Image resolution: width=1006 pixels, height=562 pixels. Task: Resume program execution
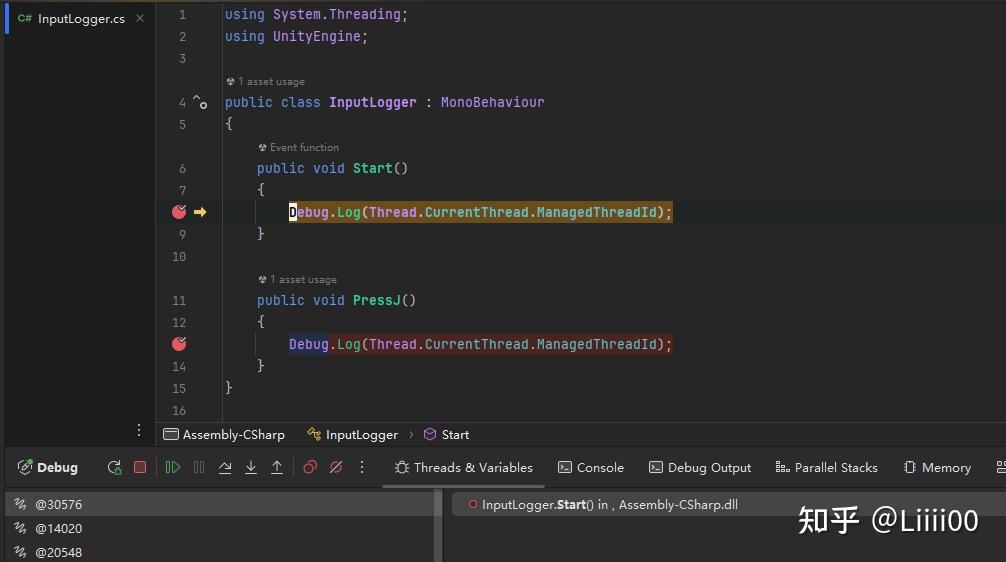pyautogui.click(x=173, y=467)
